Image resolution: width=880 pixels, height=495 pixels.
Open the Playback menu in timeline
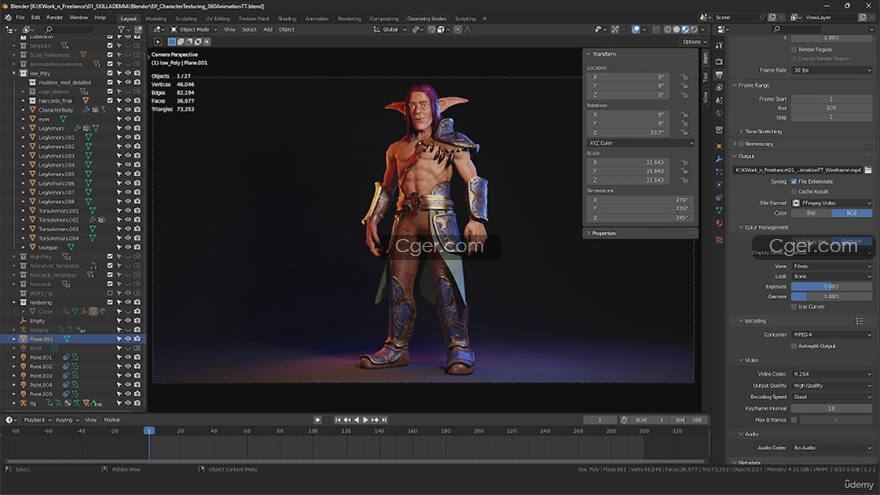coord(36,420)
